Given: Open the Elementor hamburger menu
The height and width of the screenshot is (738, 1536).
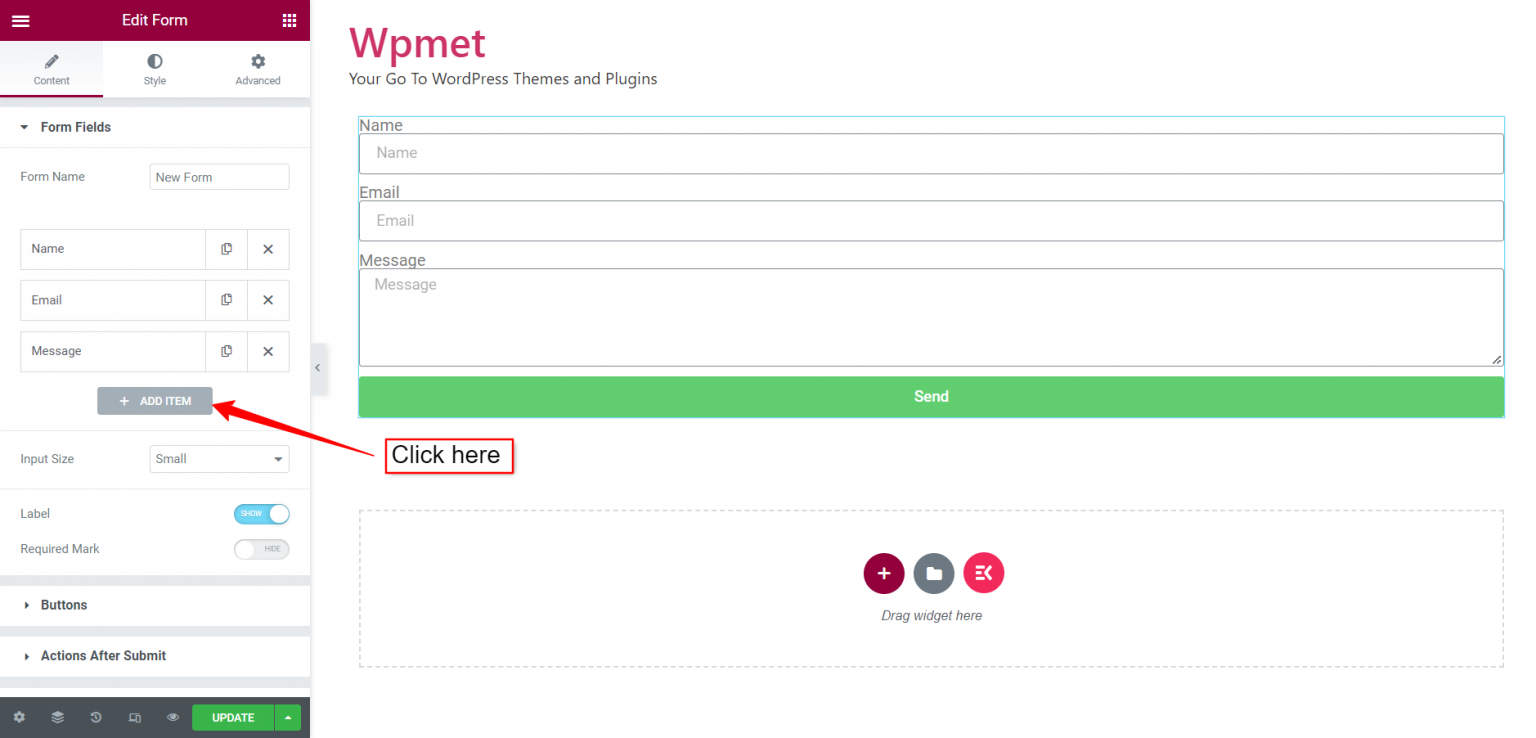Looking at the screenshot, I should coord(20,20).
